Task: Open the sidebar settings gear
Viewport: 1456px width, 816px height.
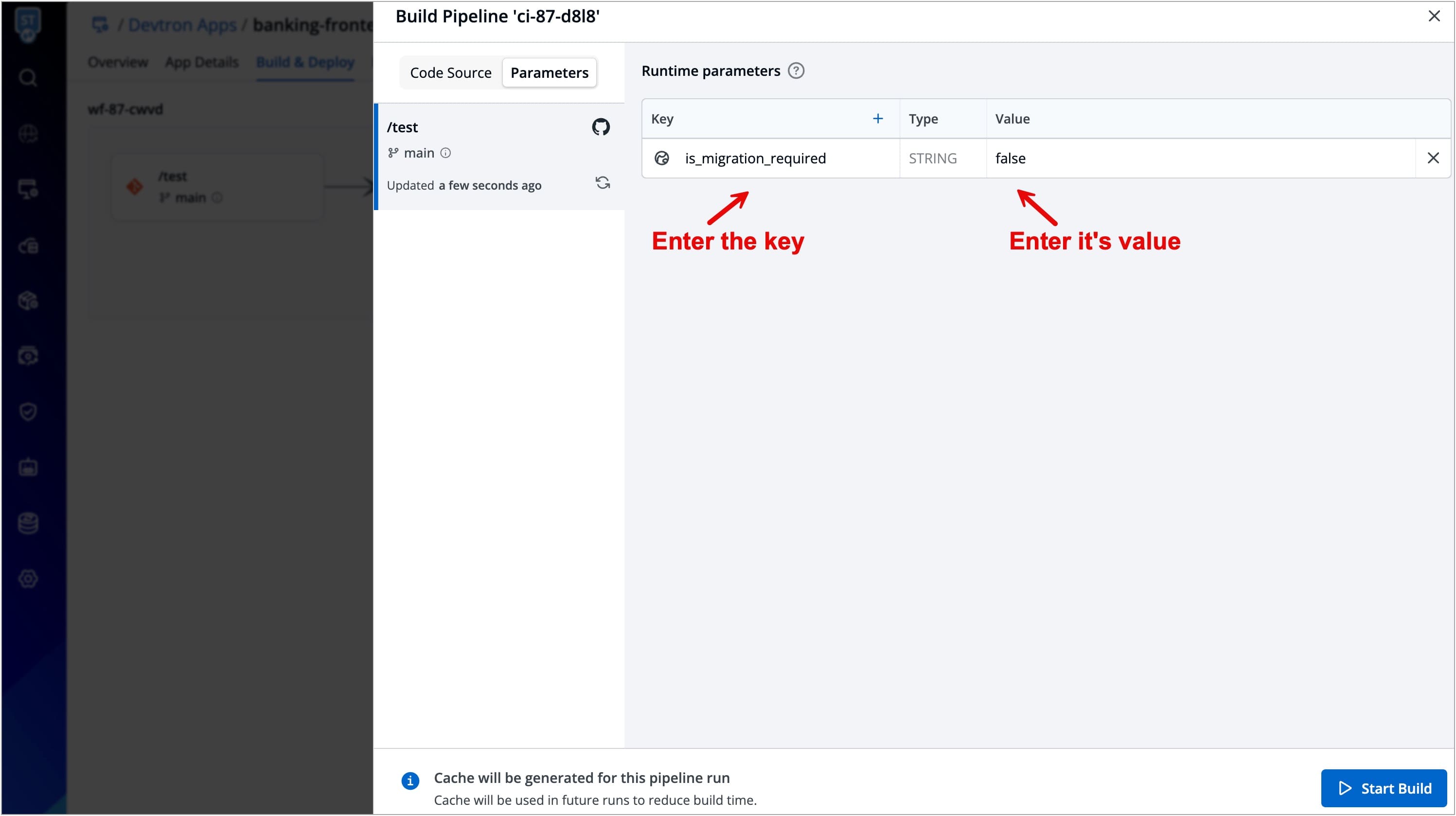Action: coord(28,579)
